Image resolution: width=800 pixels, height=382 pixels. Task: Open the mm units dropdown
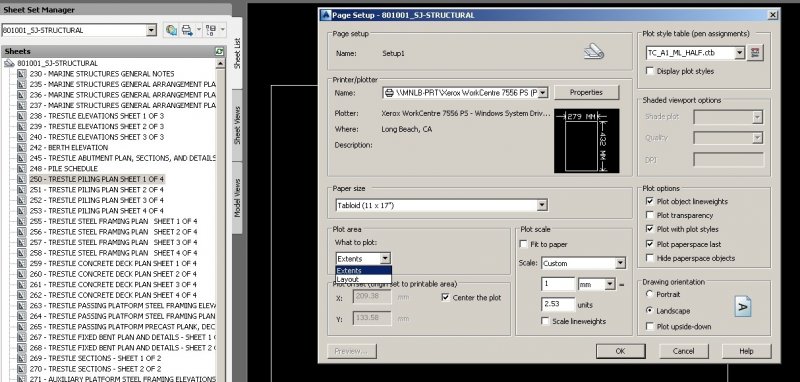(610, 285)
